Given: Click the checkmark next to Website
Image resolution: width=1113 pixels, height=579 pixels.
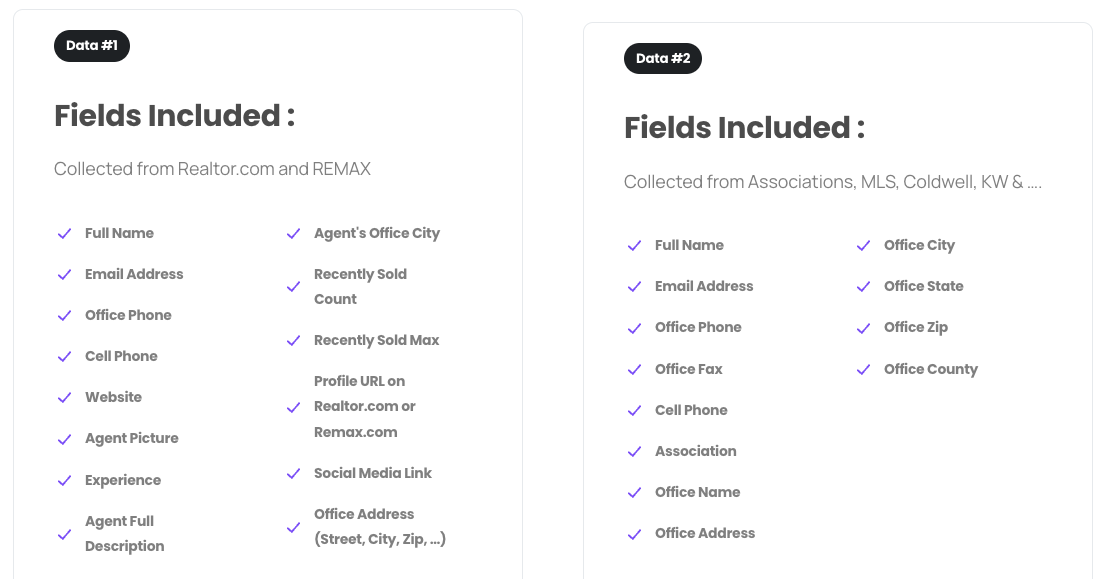Looking at the screenshot, I should point(65,397).
